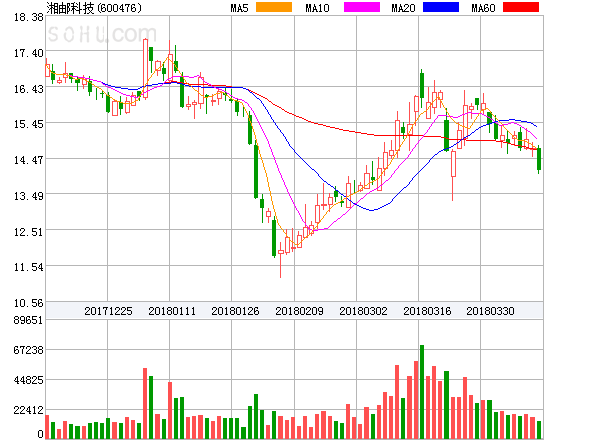Click the blue MA20 legend swatch

pos(441,7)
